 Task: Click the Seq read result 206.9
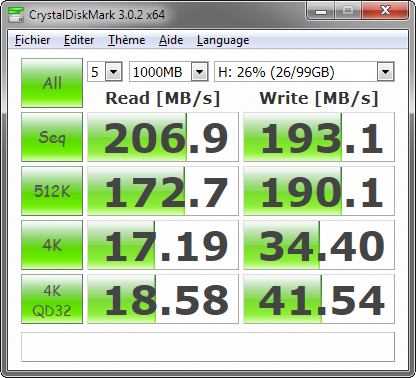tap(163, 137)
